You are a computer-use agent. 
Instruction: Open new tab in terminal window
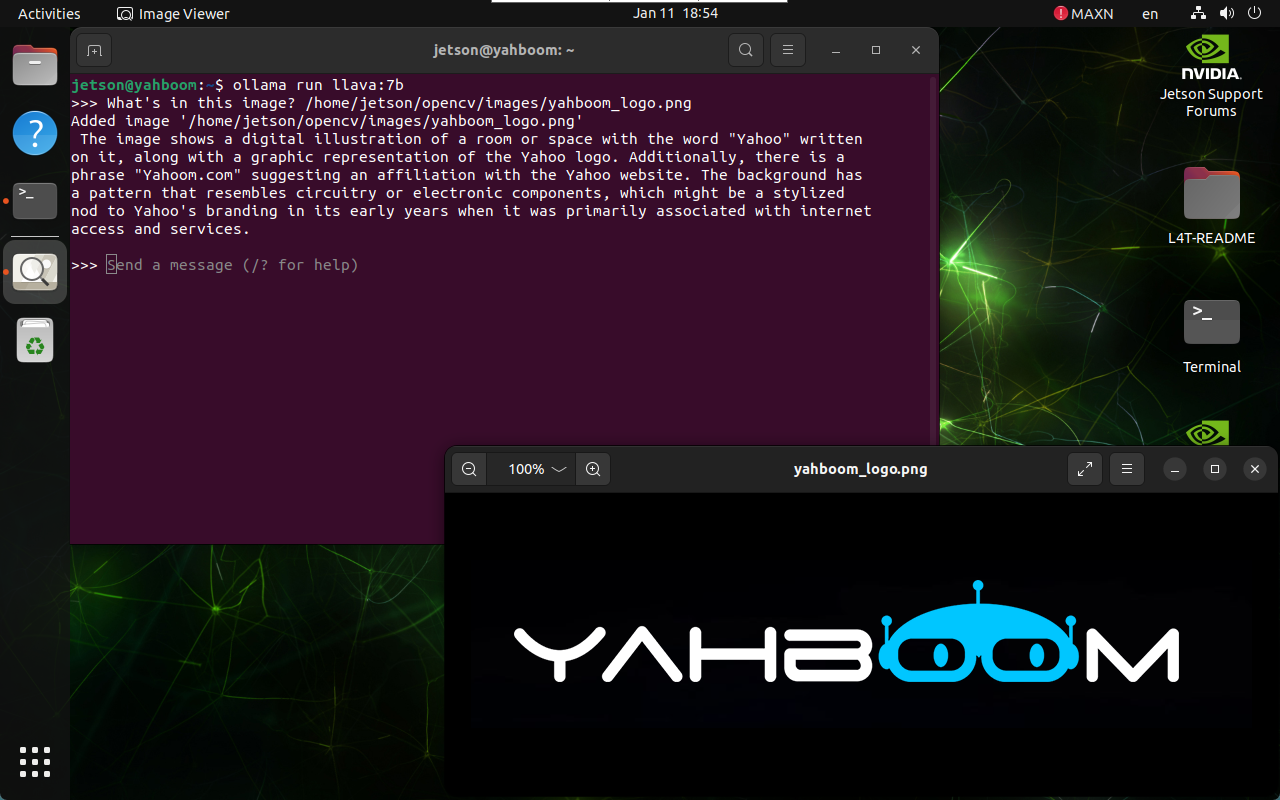93,50
